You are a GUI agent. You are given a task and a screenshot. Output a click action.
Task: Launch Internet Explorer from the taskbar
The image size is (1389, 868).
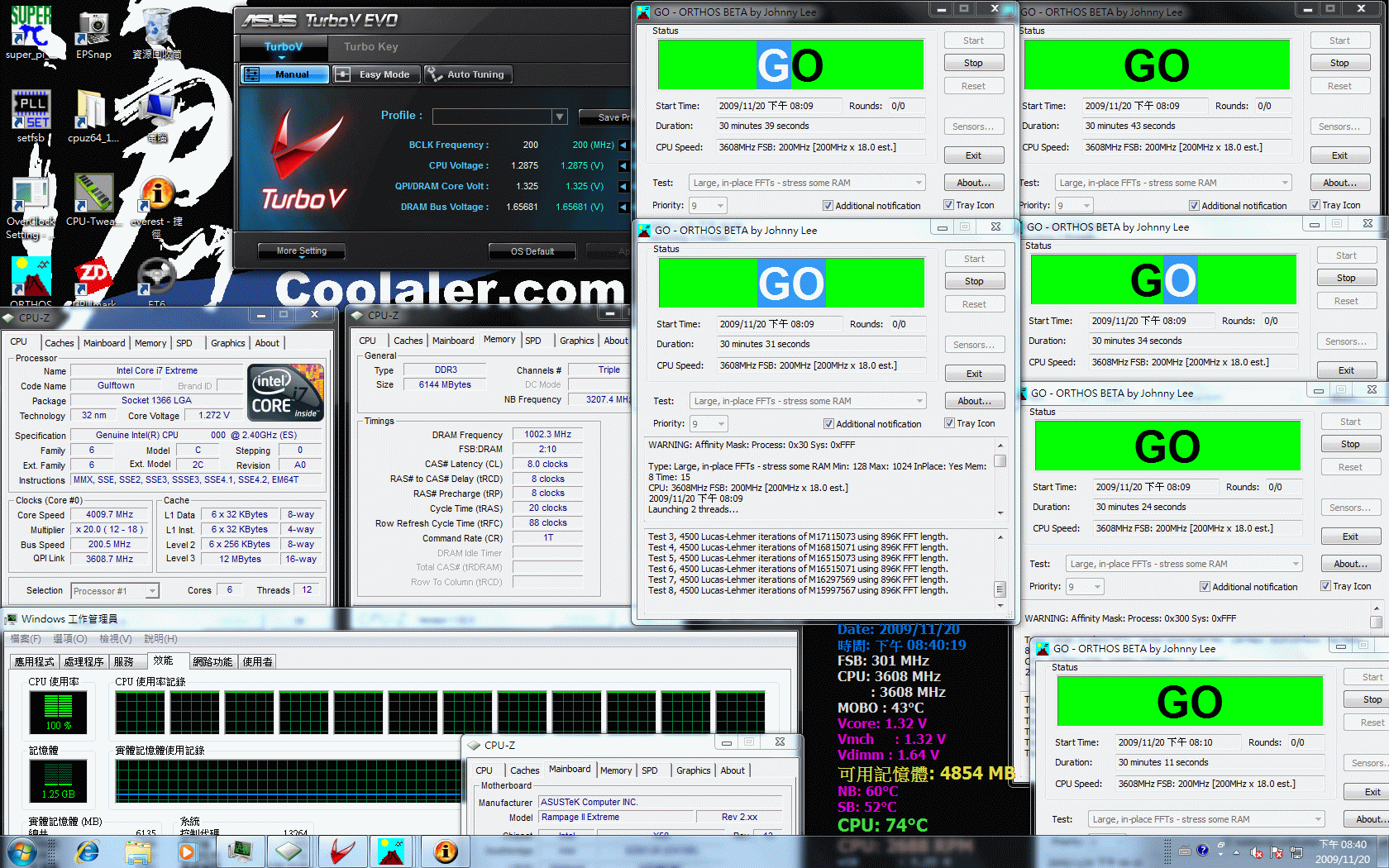pos(87,851)
